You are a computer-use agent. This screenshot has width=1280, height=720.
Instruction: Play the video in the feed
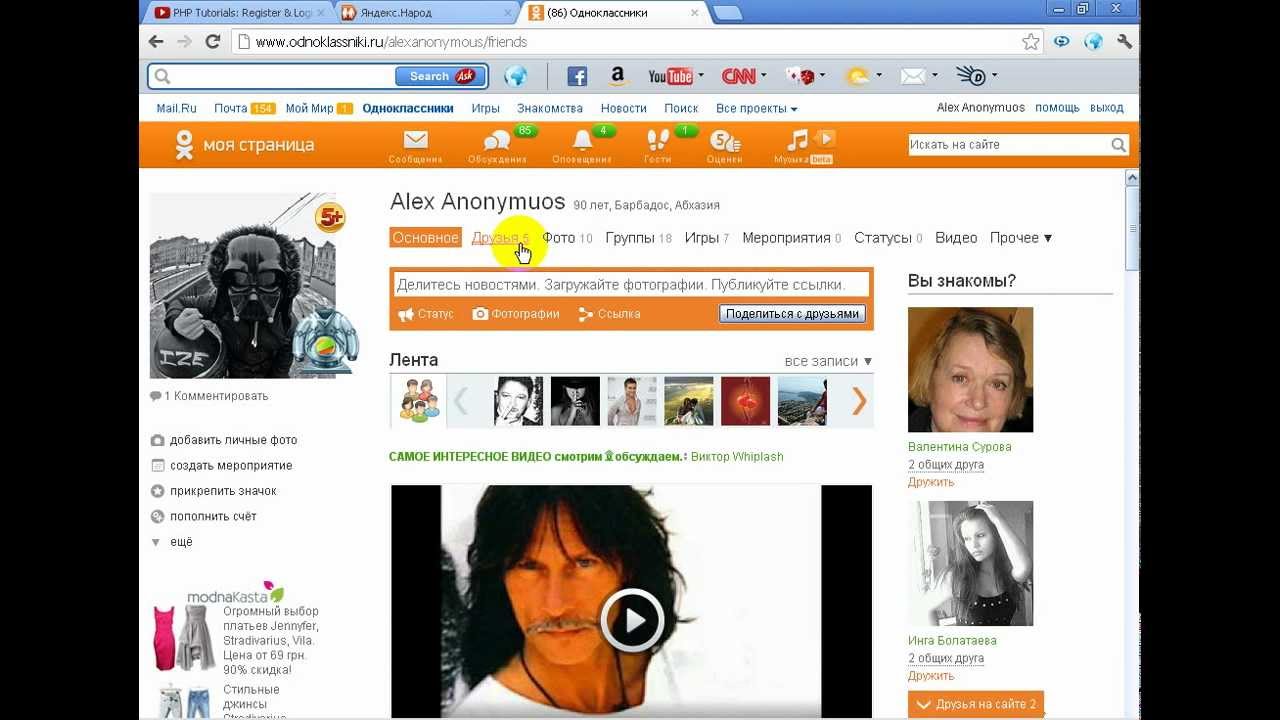point(632,620)
